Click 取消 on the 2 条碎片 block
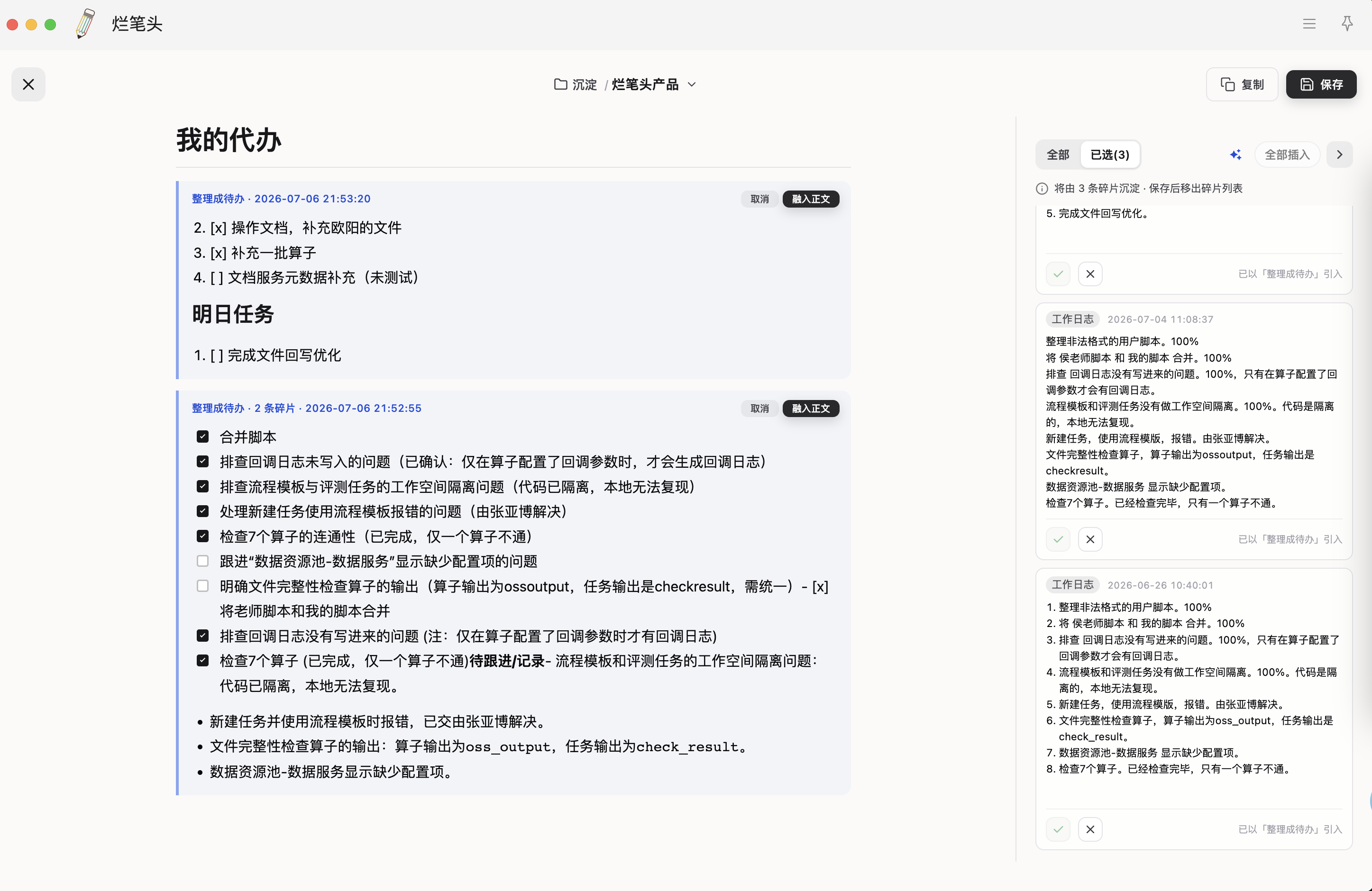 click(759, 408)
